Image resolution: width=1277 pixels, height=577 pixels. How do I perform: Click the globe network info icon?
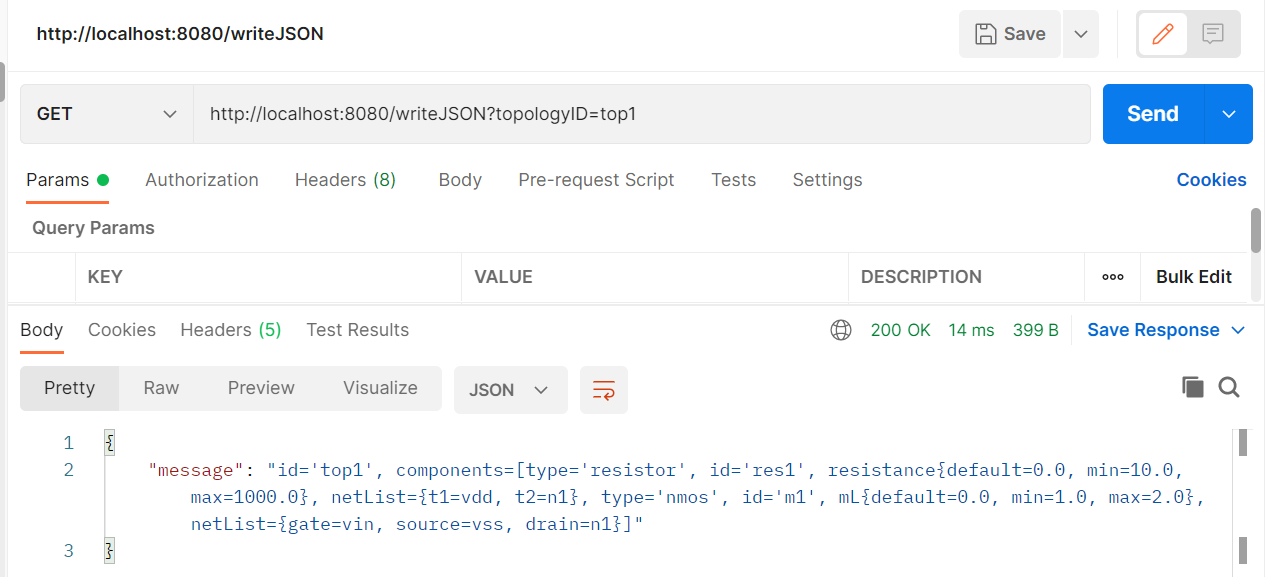(840, 329)
